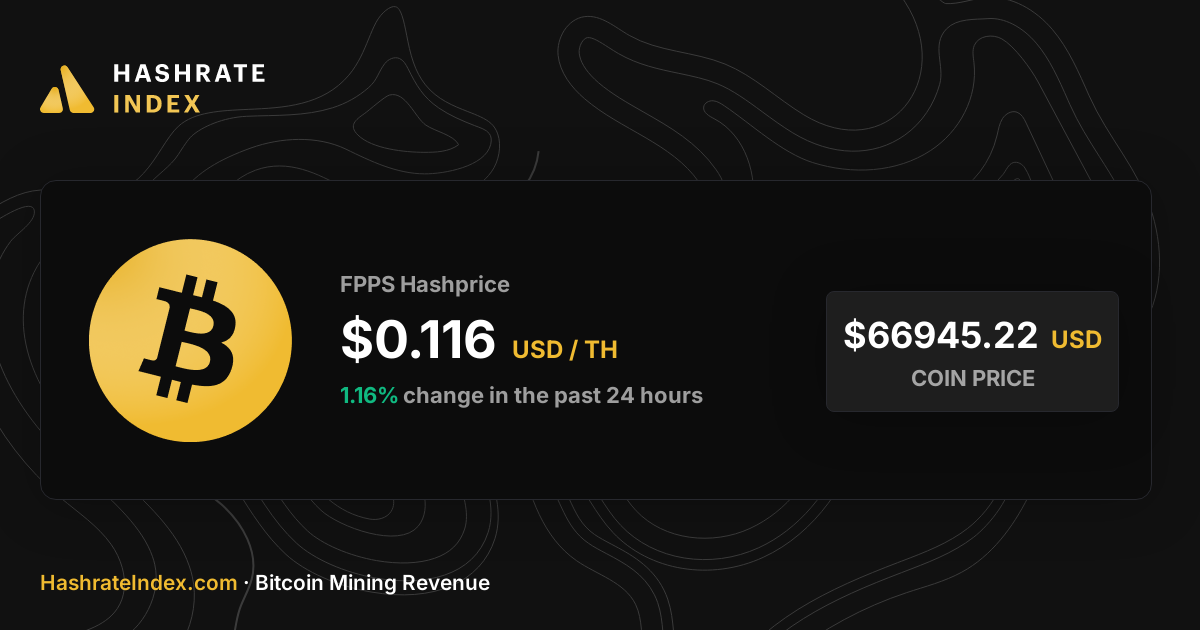Click the yellow INDEX wordmark text
1200x630 pixels.
pyautogui.click(x=157, y=104)
